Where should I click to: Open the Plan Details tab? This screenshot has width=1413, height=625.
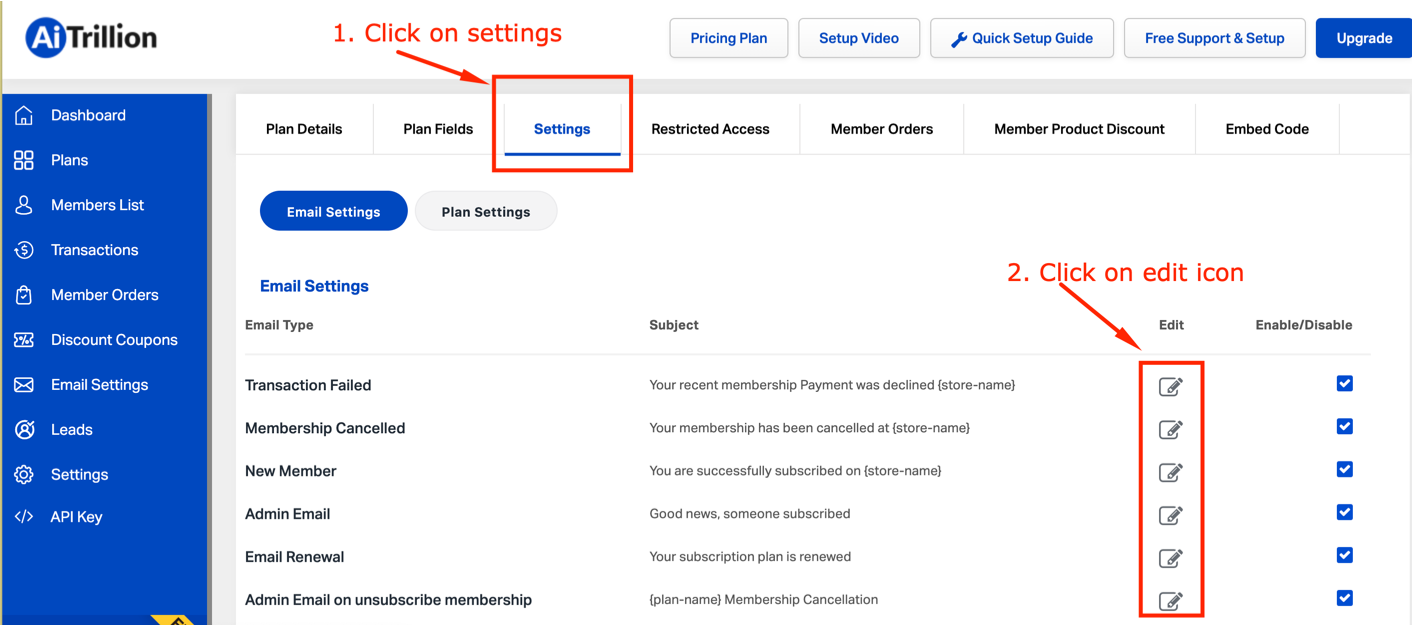[x=304, y=129]
